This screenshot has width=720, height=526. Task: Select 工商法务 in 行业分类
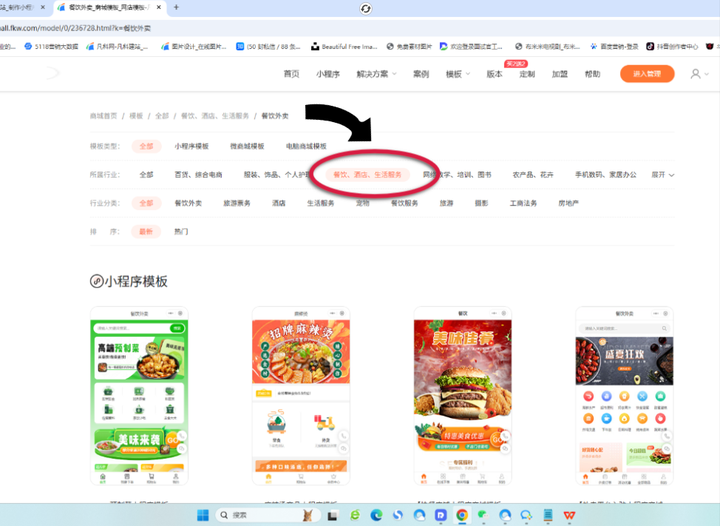click(x=523, y=203)
